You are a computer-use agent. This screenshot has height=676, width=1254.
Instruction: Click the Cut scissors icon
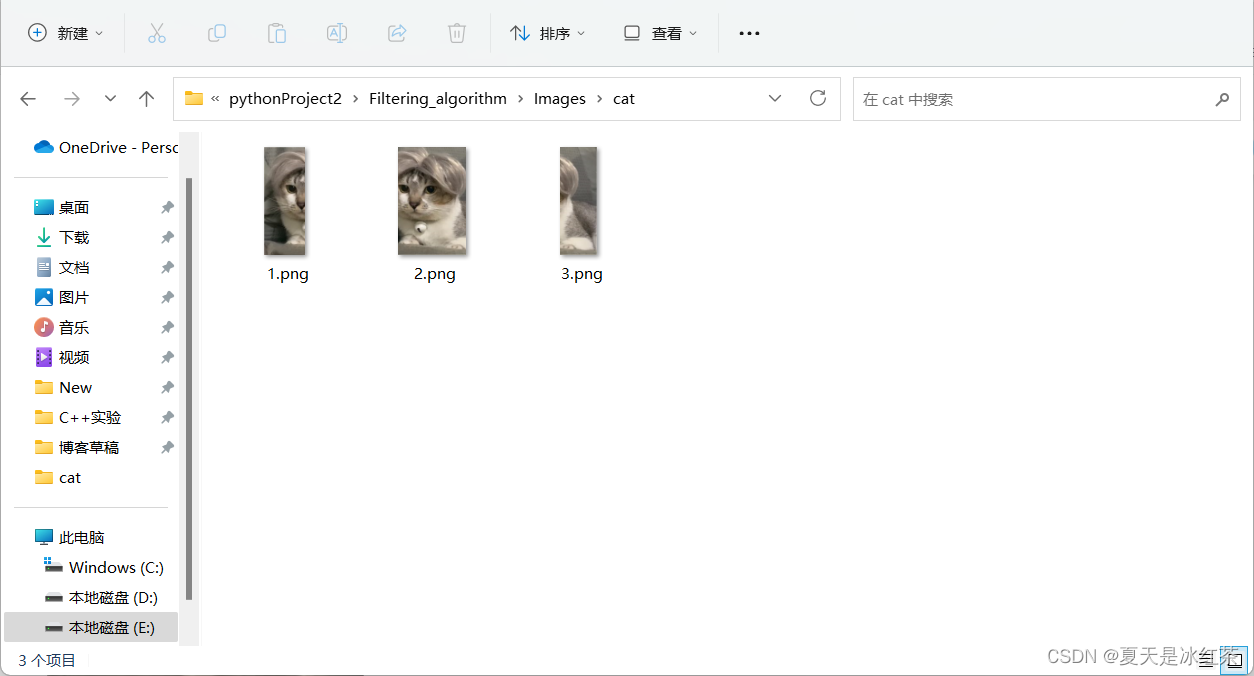click(x=157, y=33)
